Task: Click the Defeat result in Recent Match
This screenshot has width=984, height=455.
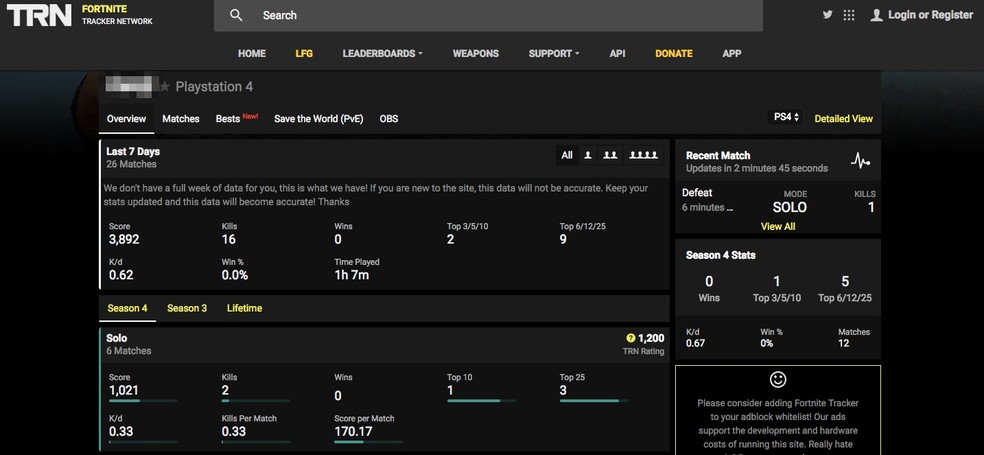Action: point(697,193)
